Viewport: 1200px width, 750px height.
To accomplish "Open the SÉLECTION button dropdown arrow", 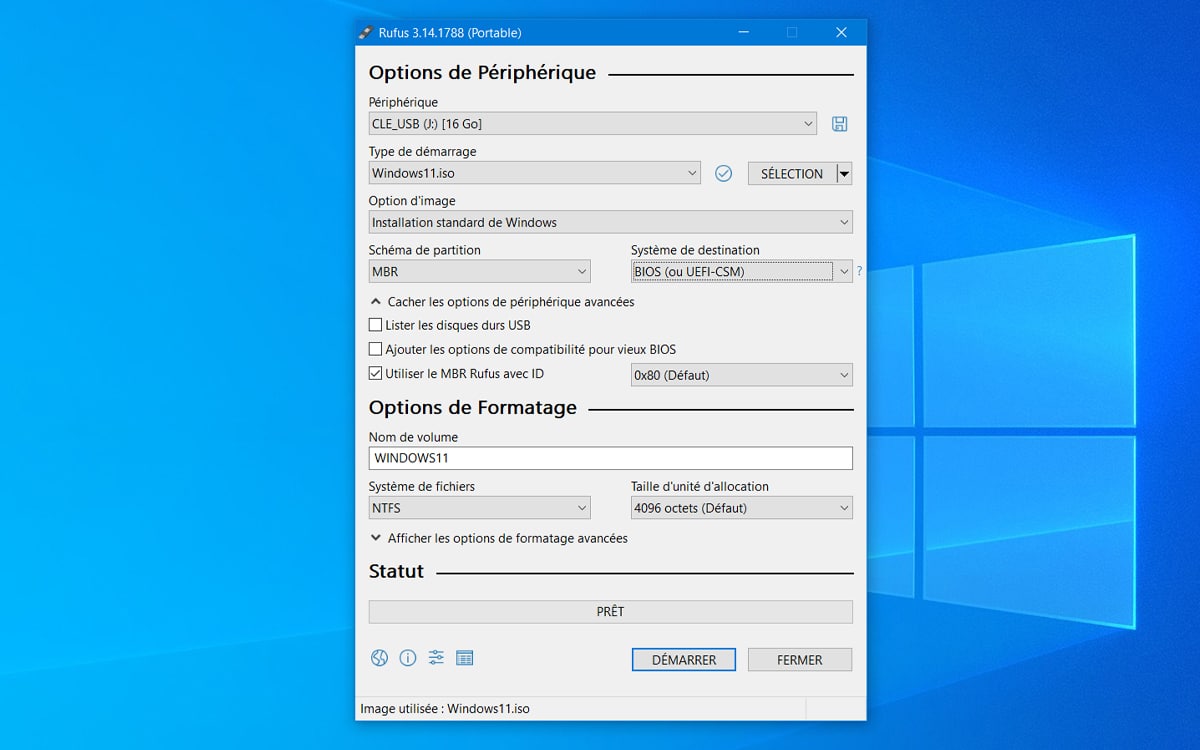I will click(843, 172).
